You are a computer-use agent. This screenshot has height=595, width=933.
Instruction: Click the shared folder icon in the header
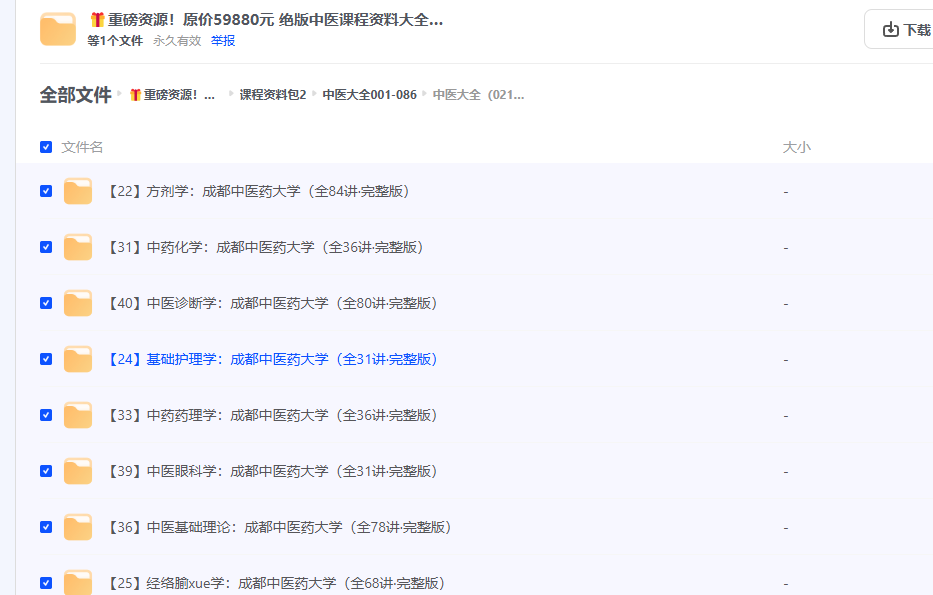pos(58,29)
